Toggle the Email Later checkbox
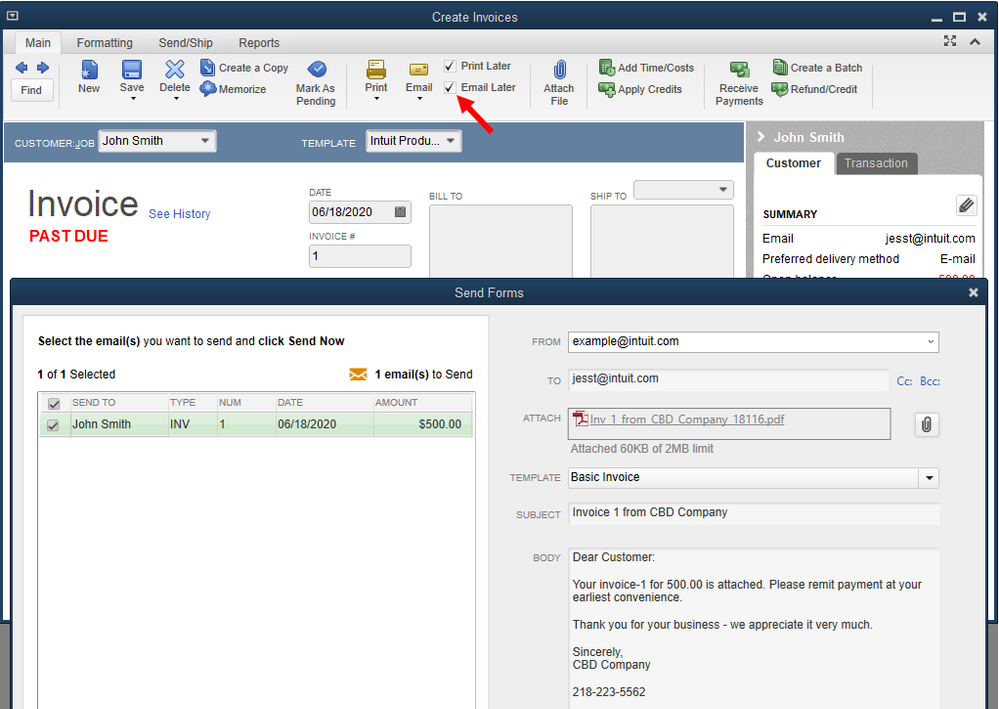Viewport: 999px width, 709px height. coord(450,87)
